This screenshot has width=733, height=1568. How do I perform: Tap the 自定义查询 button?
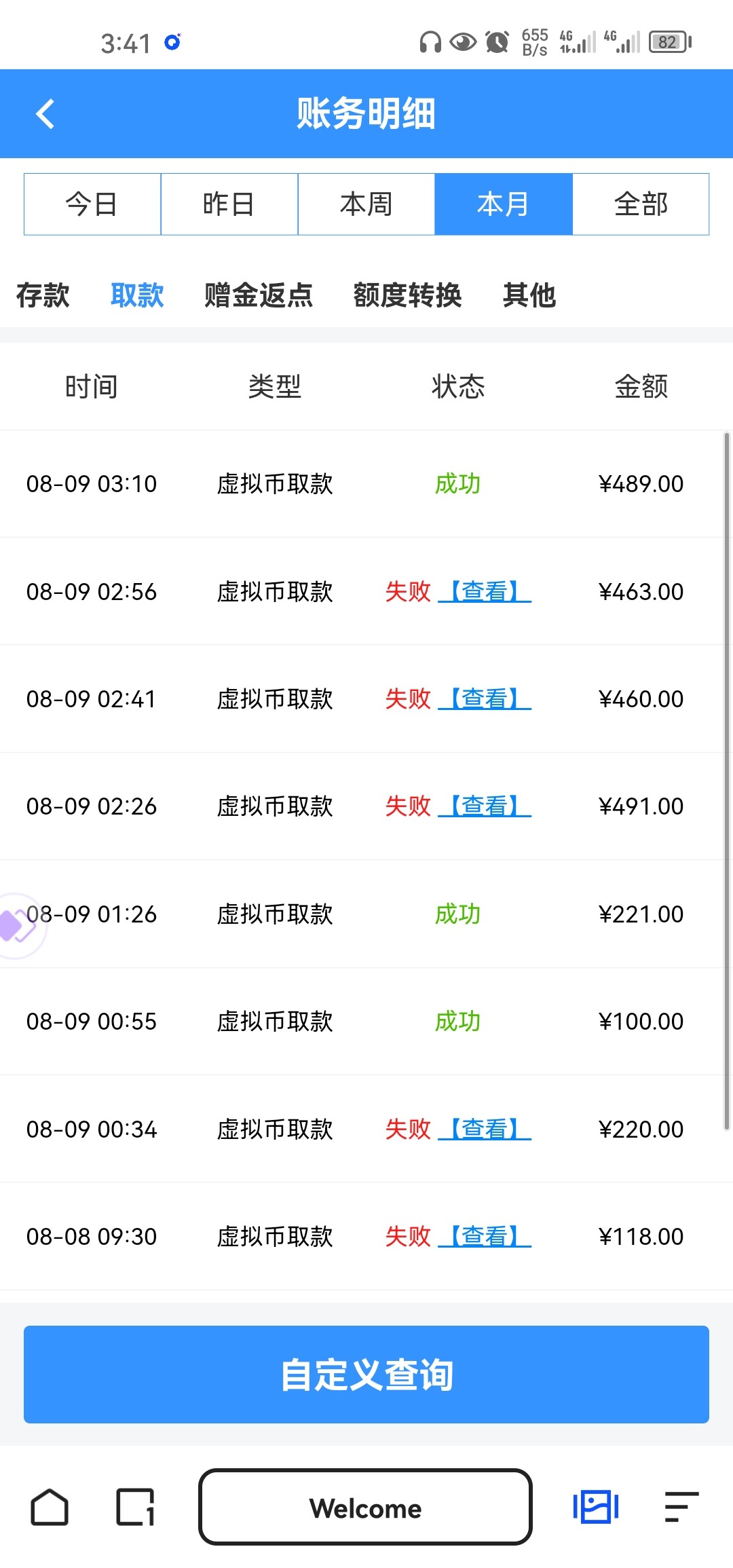(x=366, y=1375)
